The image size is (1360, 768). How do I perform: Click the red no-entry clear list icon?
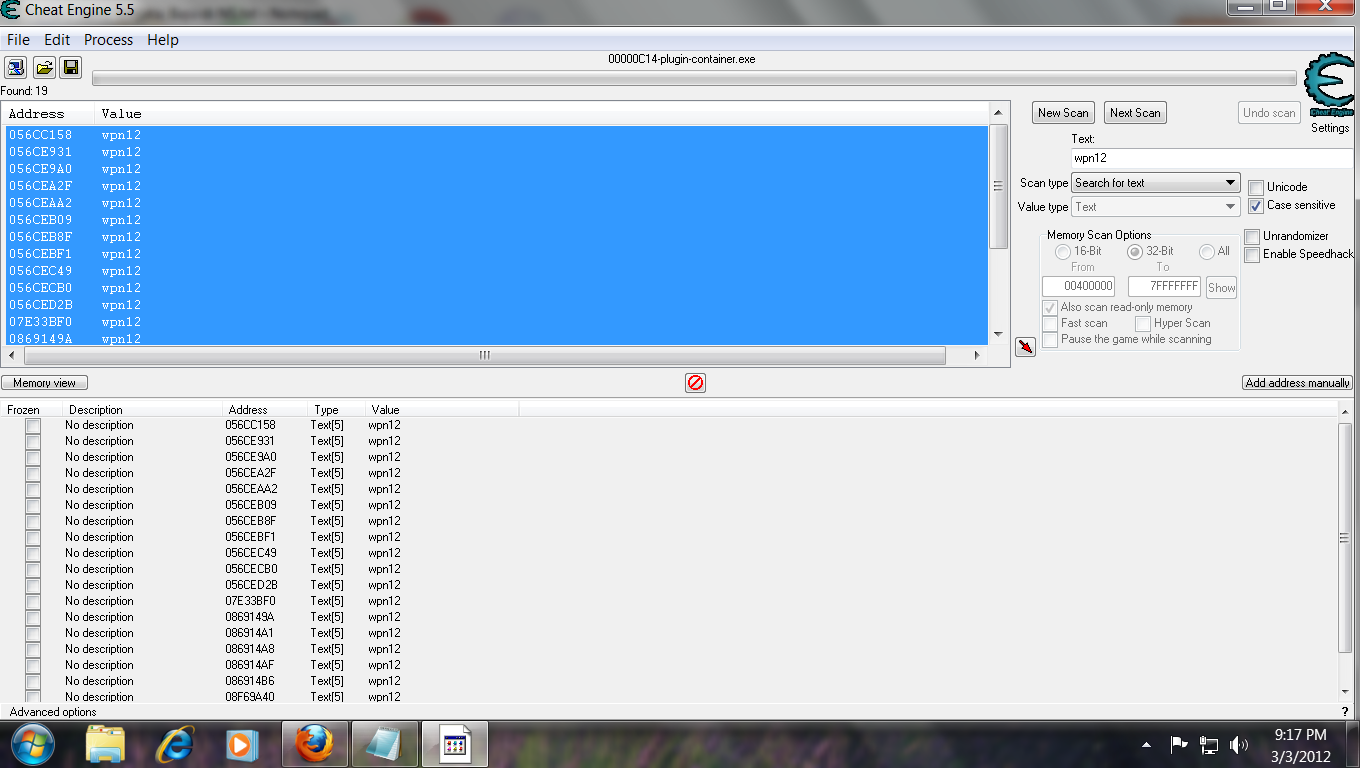pyautogui.click(x=695, y=383)
